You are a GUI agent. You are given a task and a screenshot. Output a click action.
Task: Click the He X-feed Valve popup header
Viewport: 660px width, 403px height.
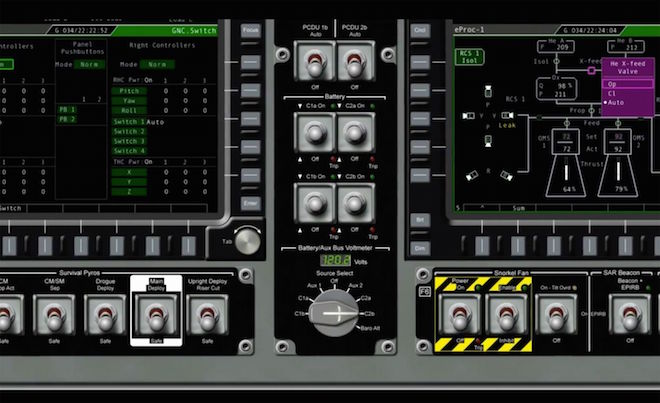click(x=628, y=67)
